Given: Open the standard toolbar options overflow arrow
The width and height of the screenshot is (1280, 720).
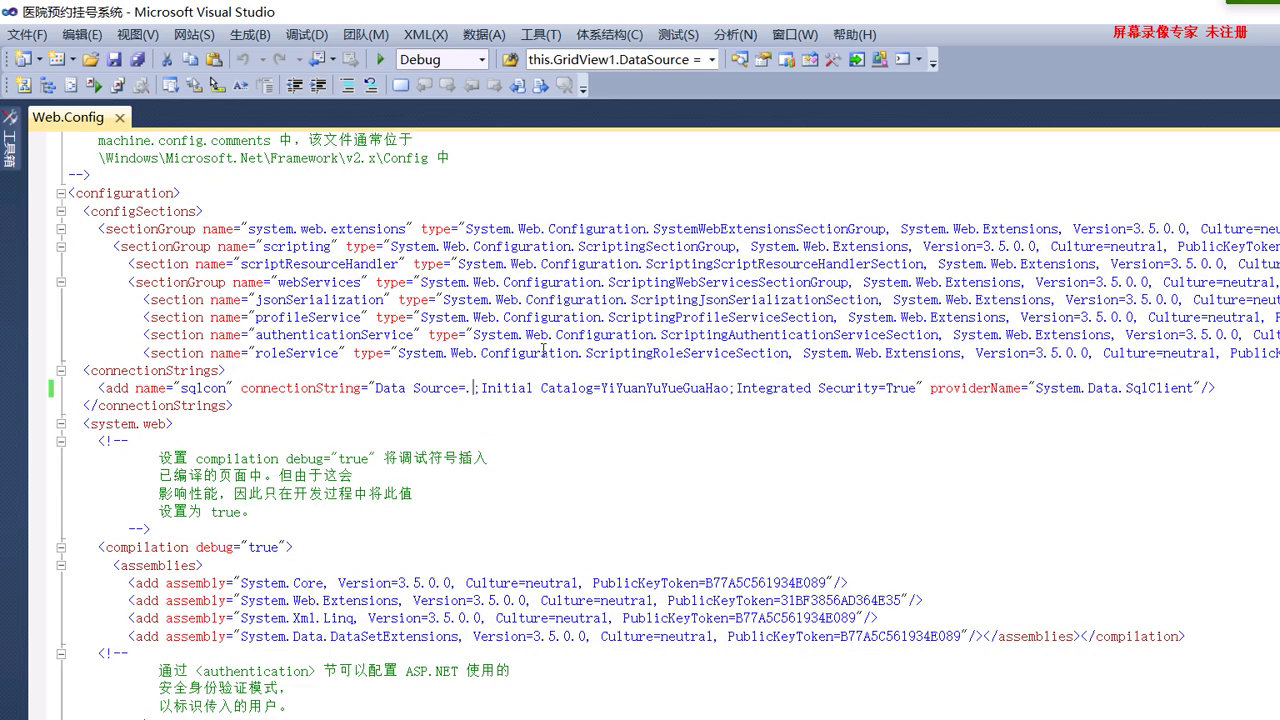Looking at the screenshot, I should (x=933, y=61).
